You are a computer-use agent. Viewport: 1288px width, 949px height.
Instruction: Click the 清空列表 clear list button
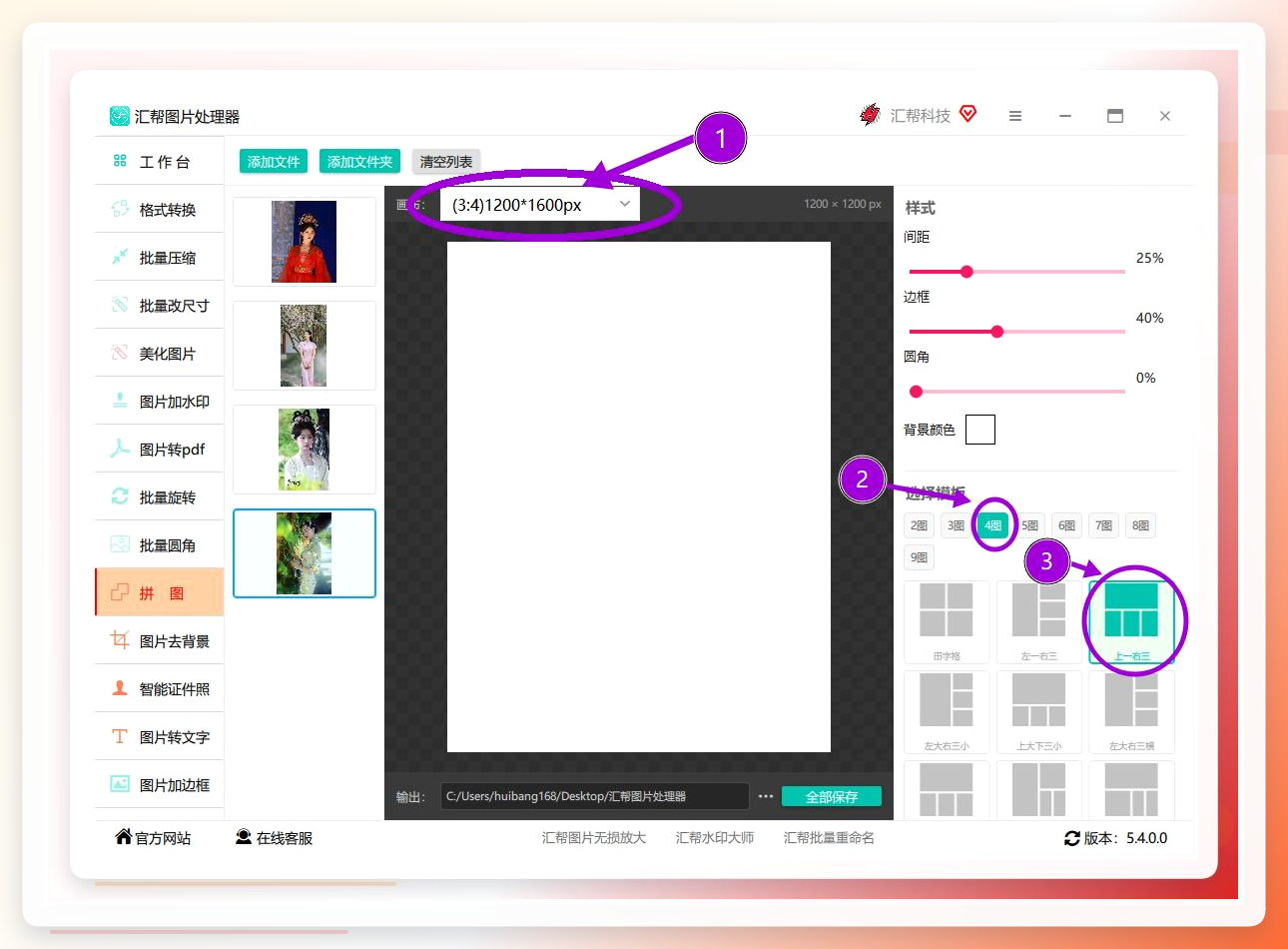446,162
